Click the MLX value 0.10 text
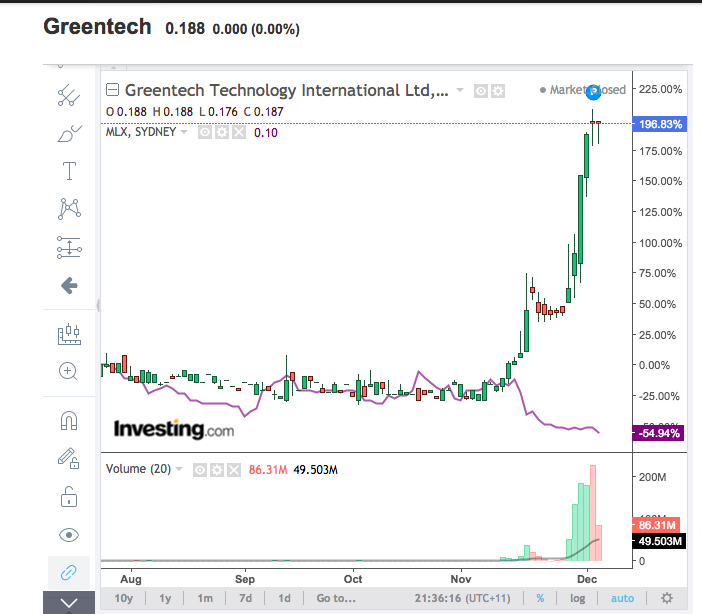 point(265,133)
